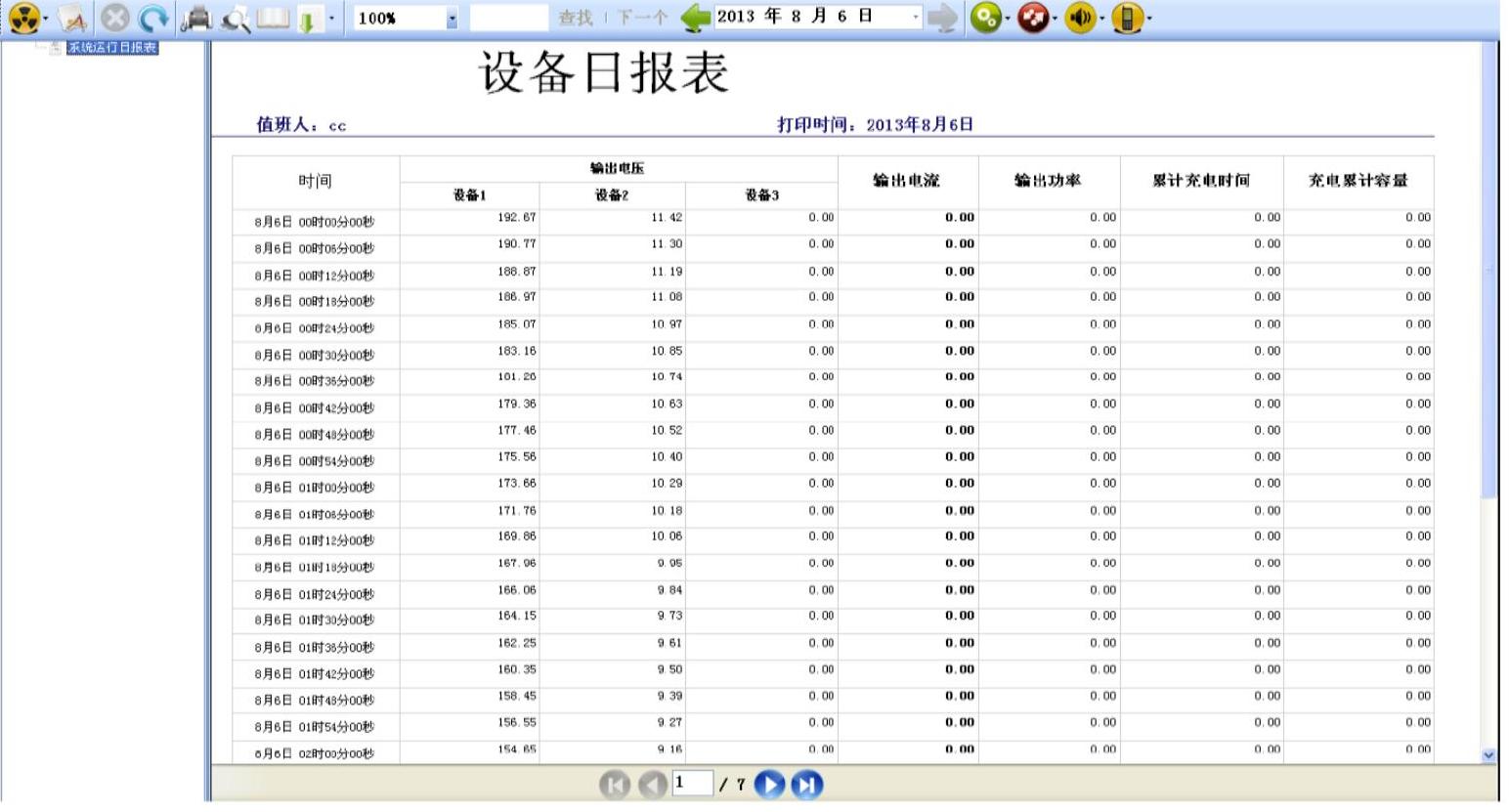Click the yellow speaker sound icon

[x=1079, y=18]
